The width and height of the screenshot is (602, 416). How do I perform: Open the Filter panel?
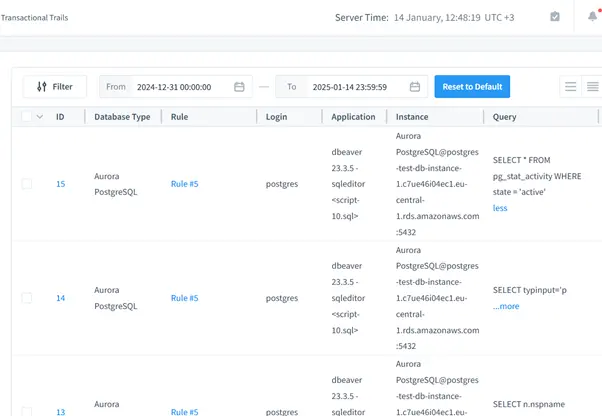click(x=55, y=87)
